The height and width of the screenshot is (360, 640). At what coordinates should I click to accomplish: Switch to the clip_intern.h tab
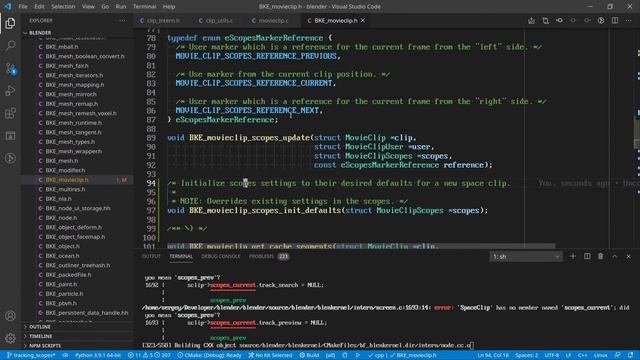(x=163, y=20)
